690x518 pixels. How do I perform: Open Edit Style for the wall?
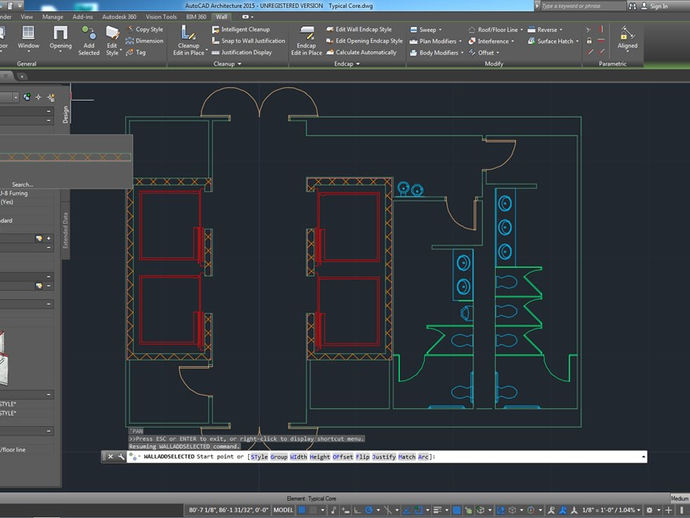coord(112,40)
